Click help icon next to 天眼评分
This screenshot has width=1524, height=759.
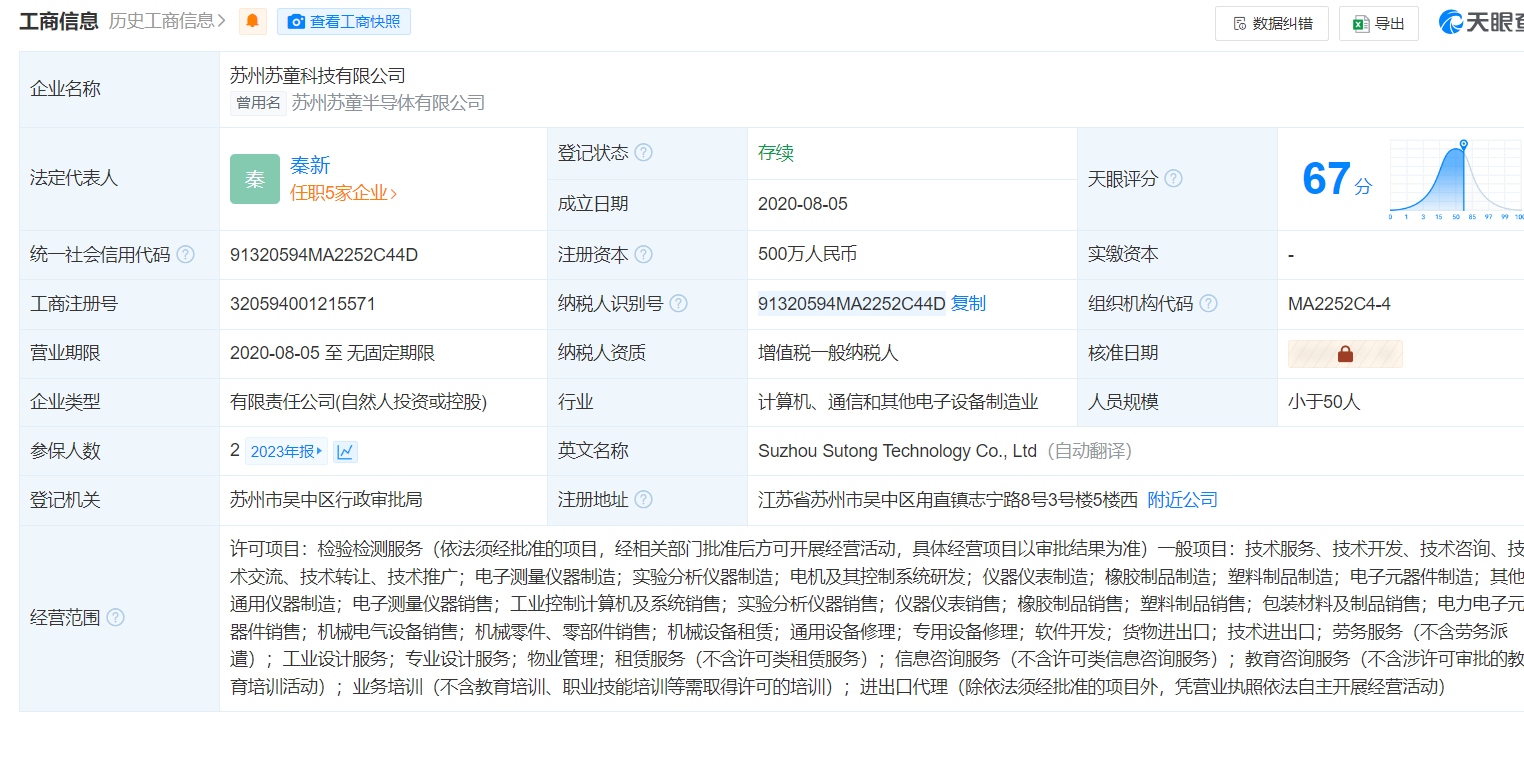[1173, 179]
